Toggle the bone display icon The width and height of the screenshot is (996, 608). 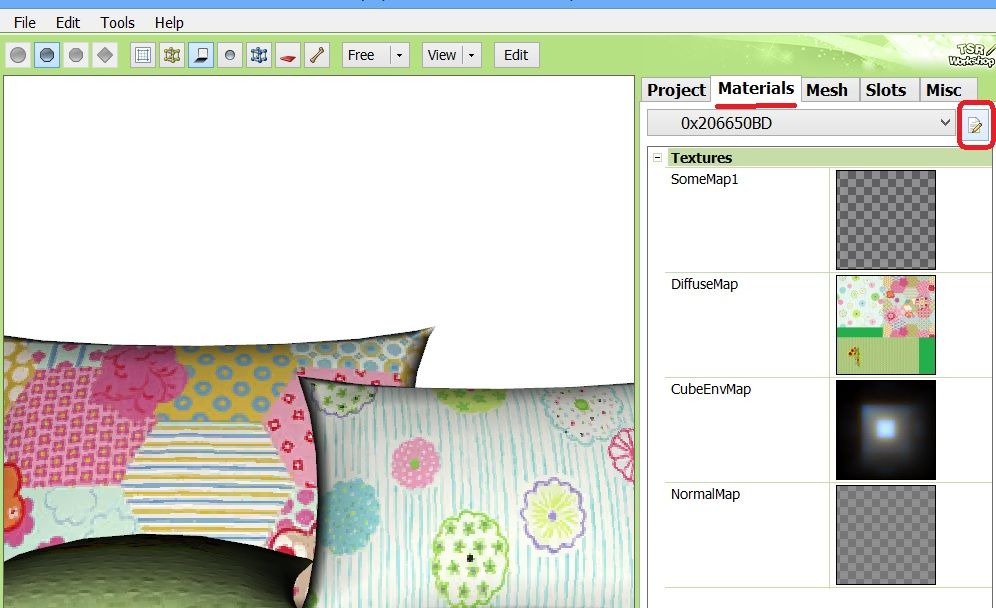(x=316, y=55)
